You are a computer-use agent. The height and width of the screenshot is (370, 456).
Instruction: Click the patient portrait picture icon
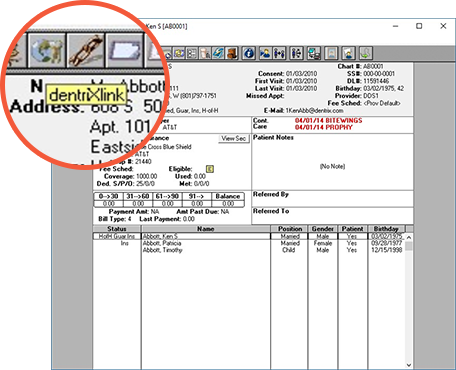point(331,53)
